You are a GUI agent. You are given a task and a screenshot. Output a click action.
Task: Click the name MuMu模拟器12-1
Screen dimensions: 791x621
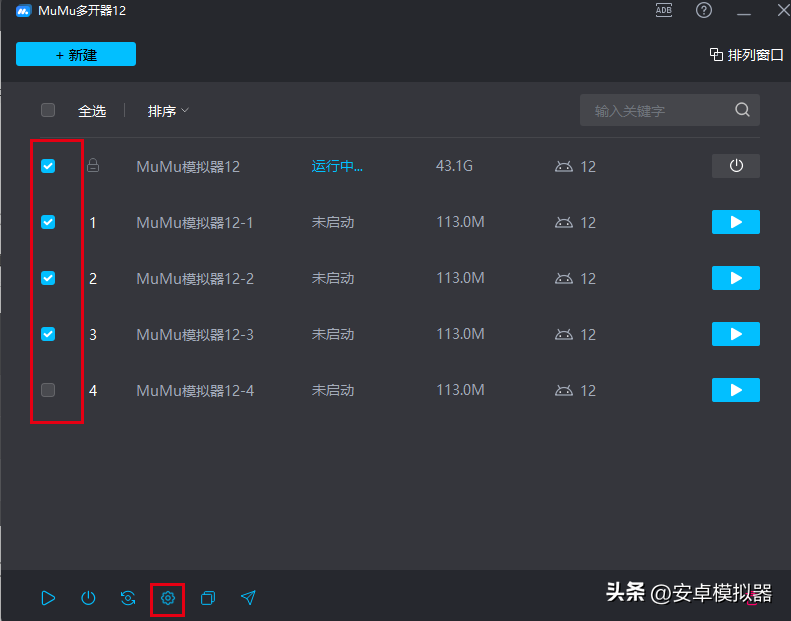tap(195, 222)
